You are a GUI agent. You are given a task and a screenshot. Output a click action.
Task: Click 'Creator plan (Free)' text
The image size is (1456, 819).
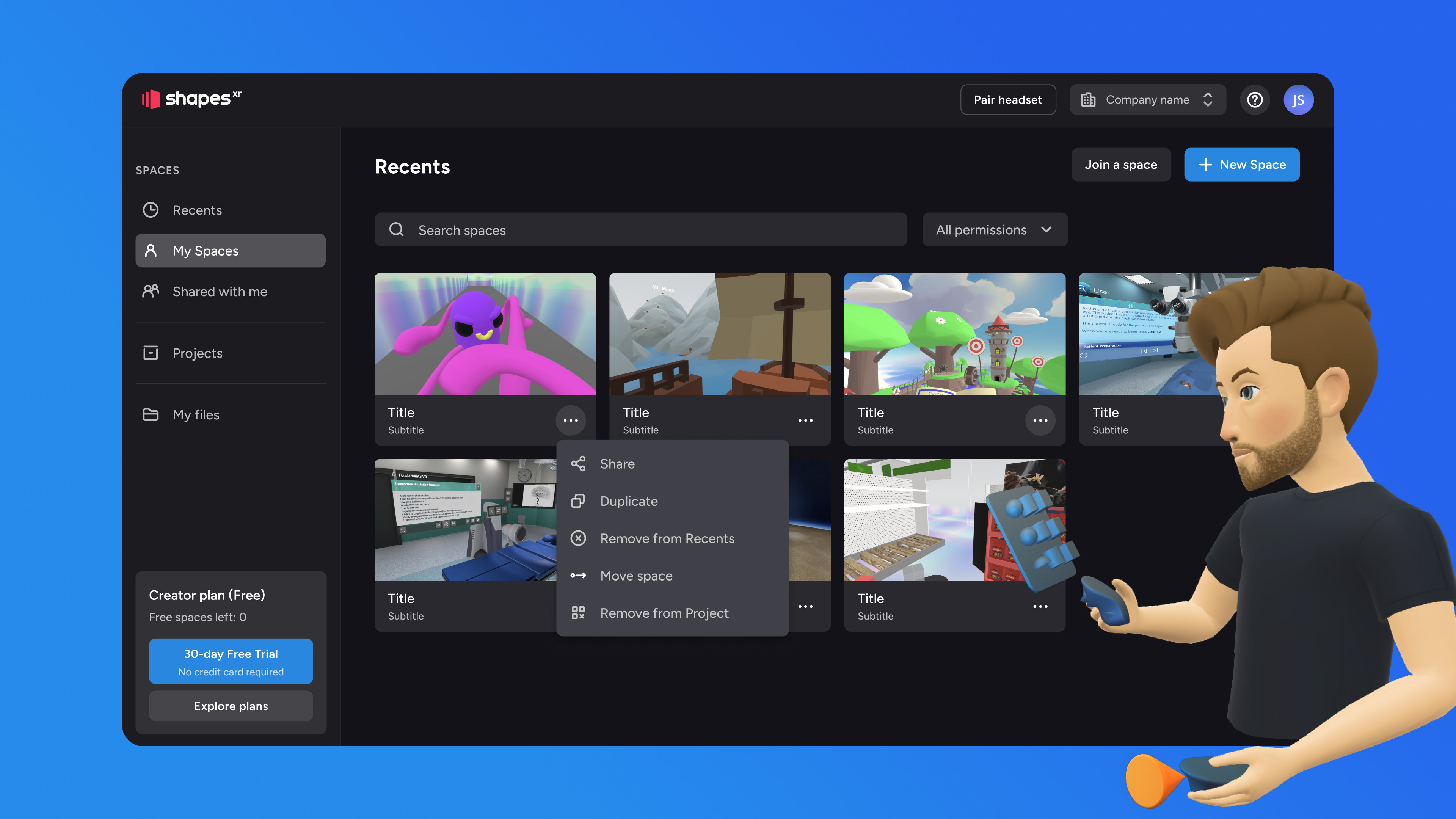click(207, 595)
